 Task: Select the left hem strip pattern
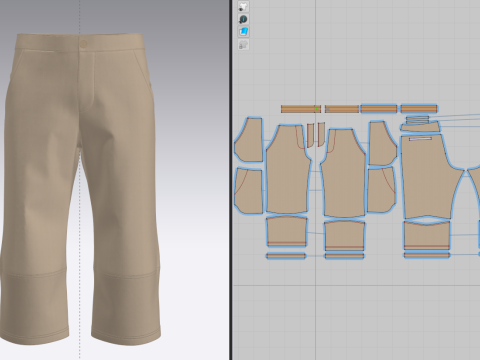[x=286, y=256]
